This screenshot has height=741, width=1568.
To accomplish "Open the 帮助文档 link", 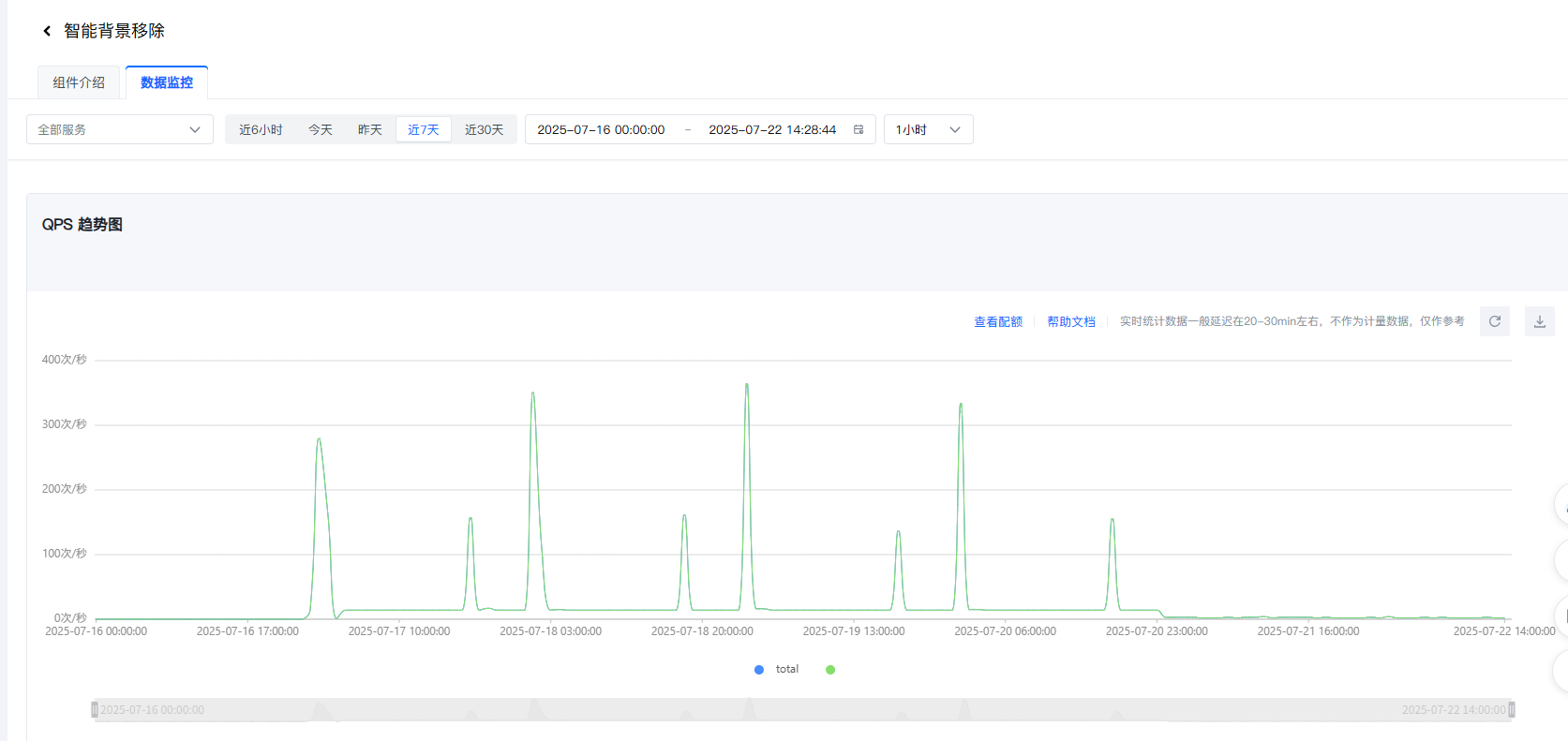I will (x=1071, y=321).
